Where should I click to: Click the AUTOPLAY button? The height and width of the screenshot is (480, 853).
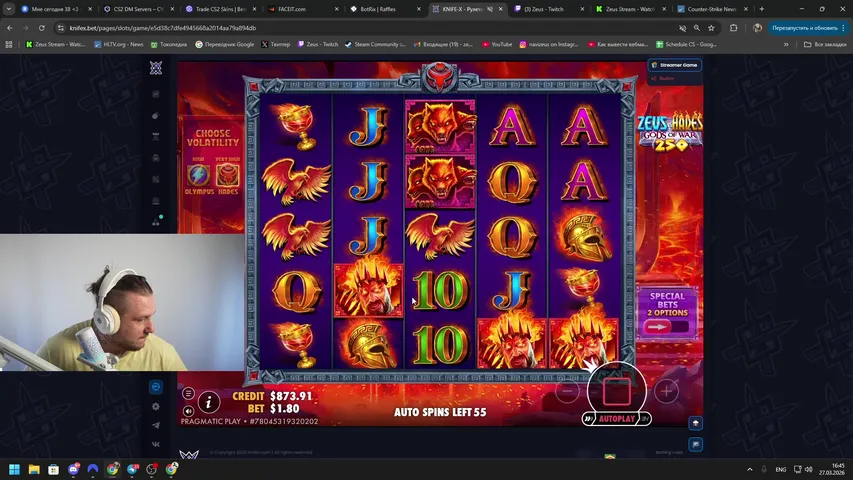coord(617,419)
